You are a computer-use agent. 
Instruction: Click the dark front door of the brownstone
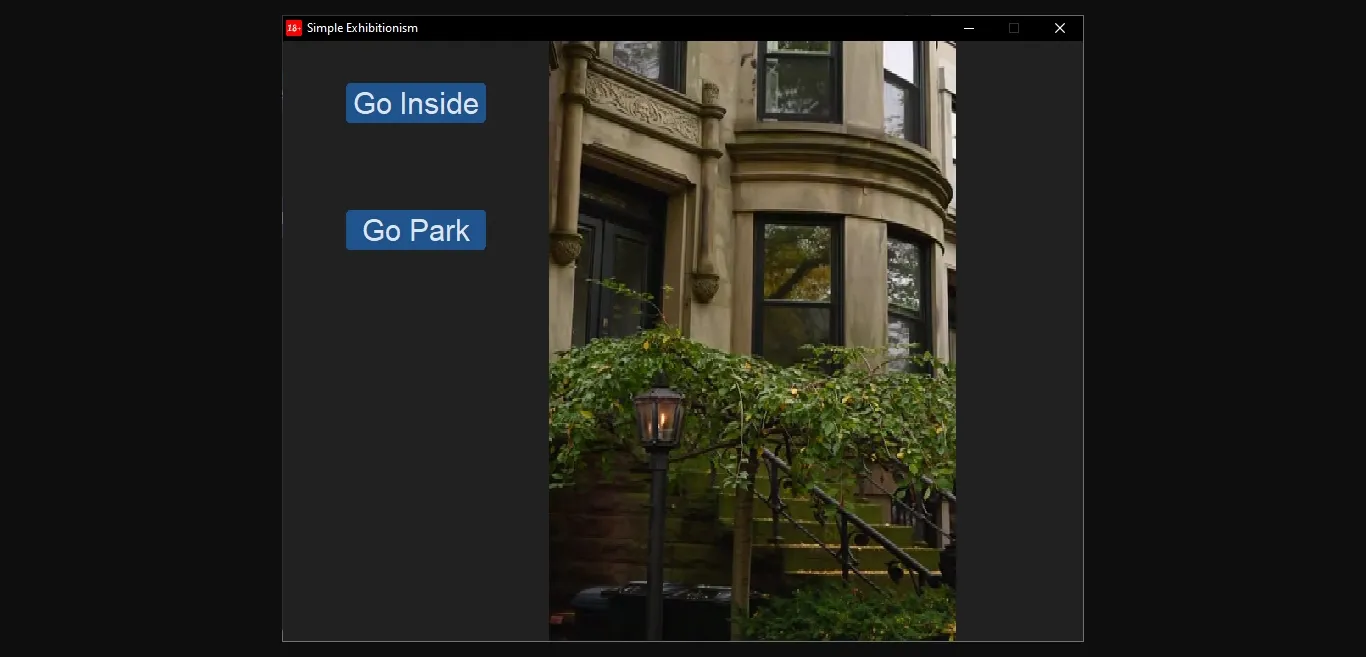coord(620,260)
